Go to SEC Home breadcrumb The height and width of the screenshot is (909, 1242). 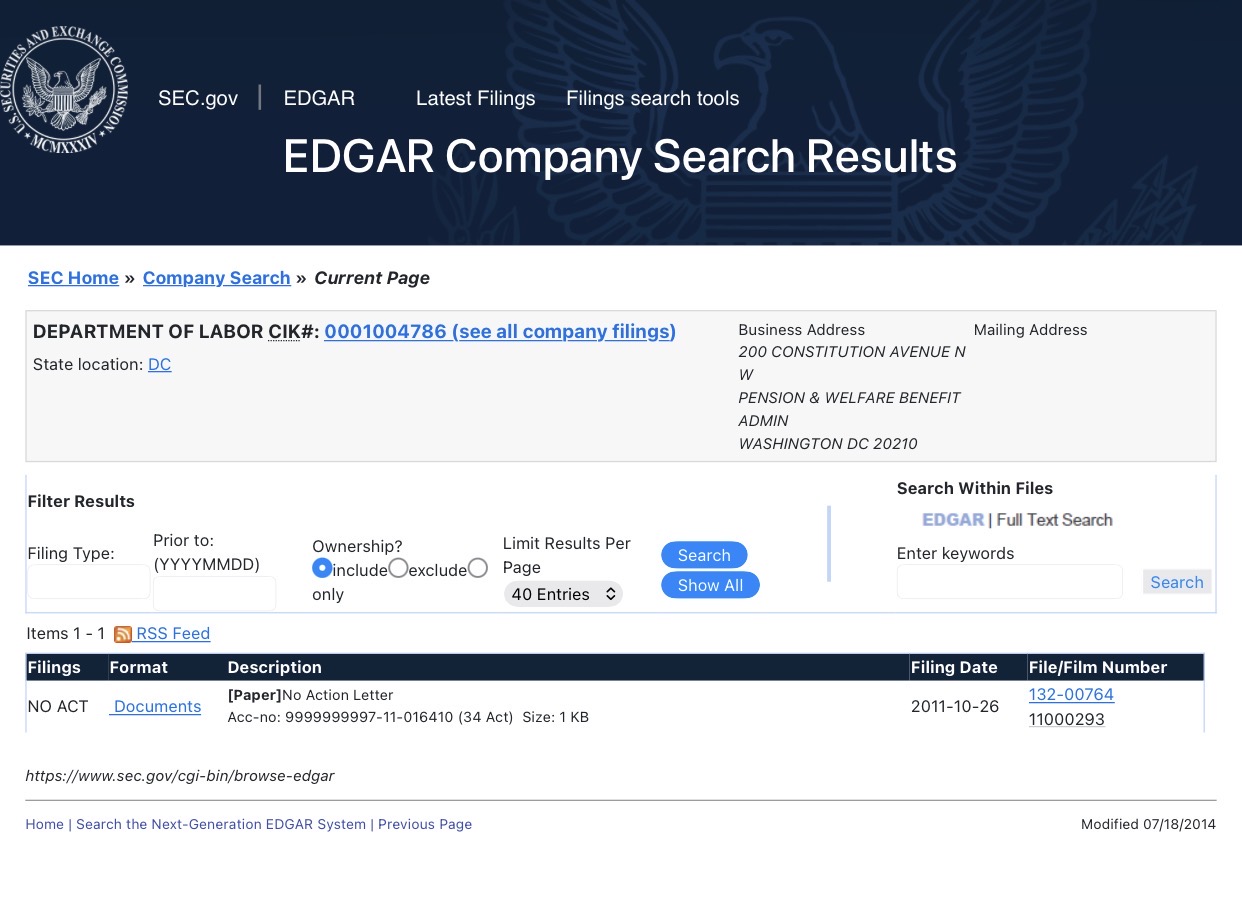tap(73, 278)
